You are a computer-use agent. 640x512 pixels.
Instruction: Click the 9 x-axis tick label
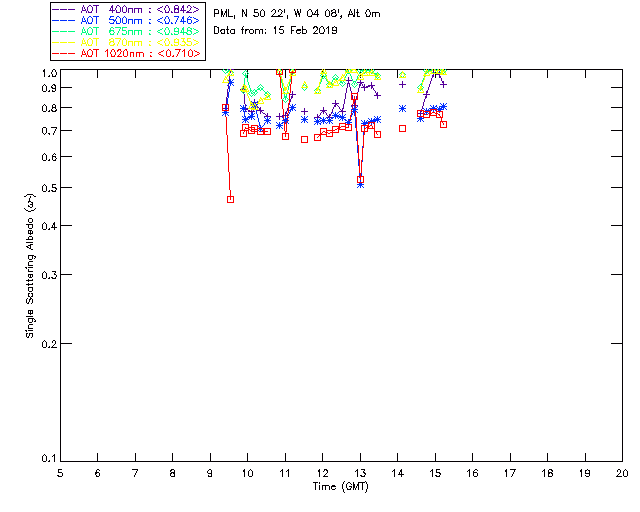(x=210, y=474)
